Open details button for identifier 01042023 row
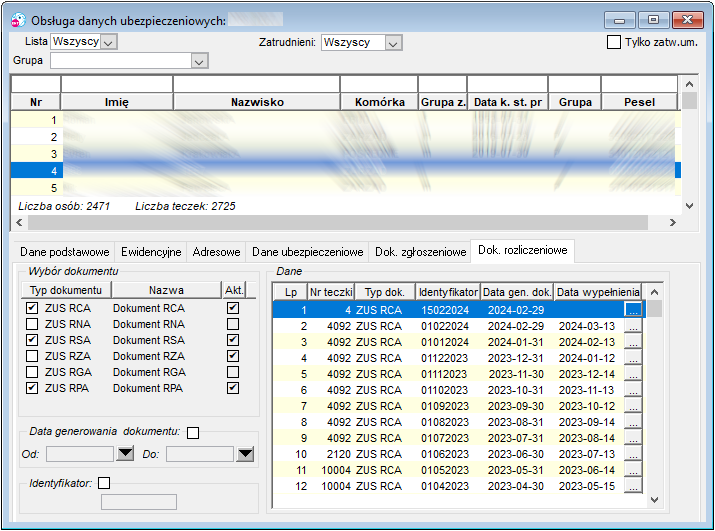This screenshot has width=715, height=531. tap(633, 485)
